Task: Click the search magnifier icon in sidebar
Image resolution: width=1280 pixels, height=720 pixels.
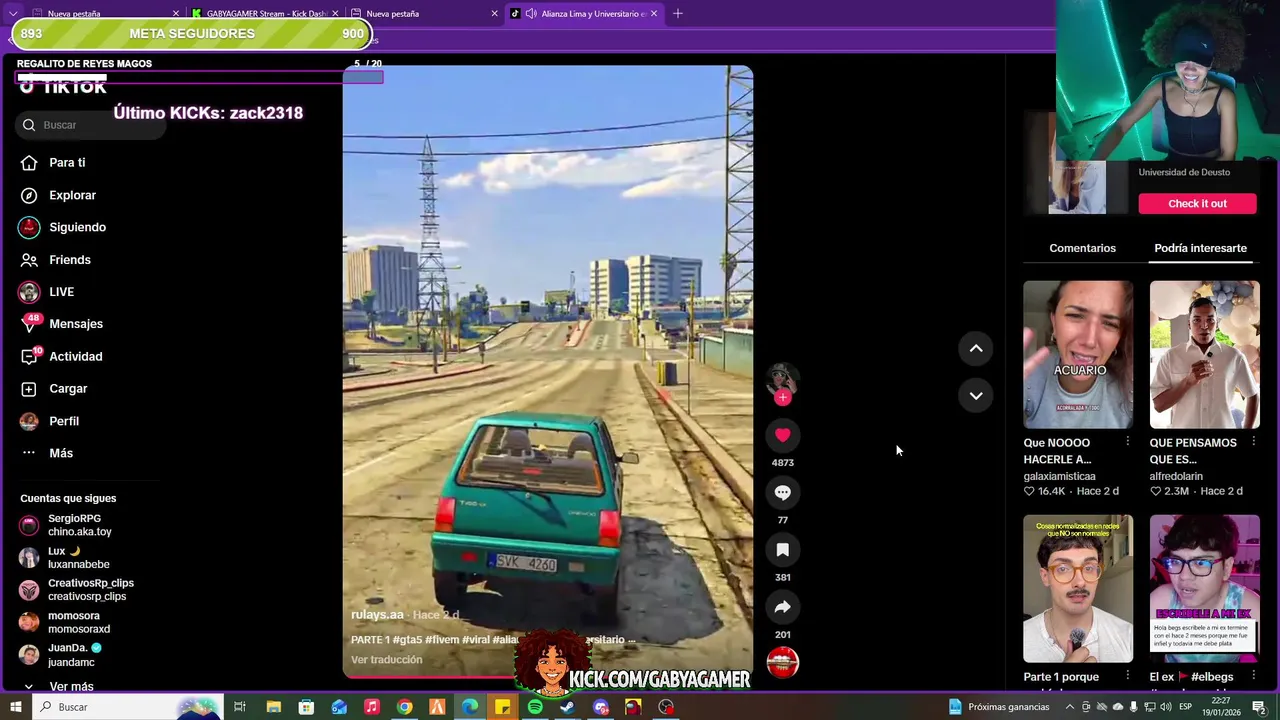Action: (29, 125)
